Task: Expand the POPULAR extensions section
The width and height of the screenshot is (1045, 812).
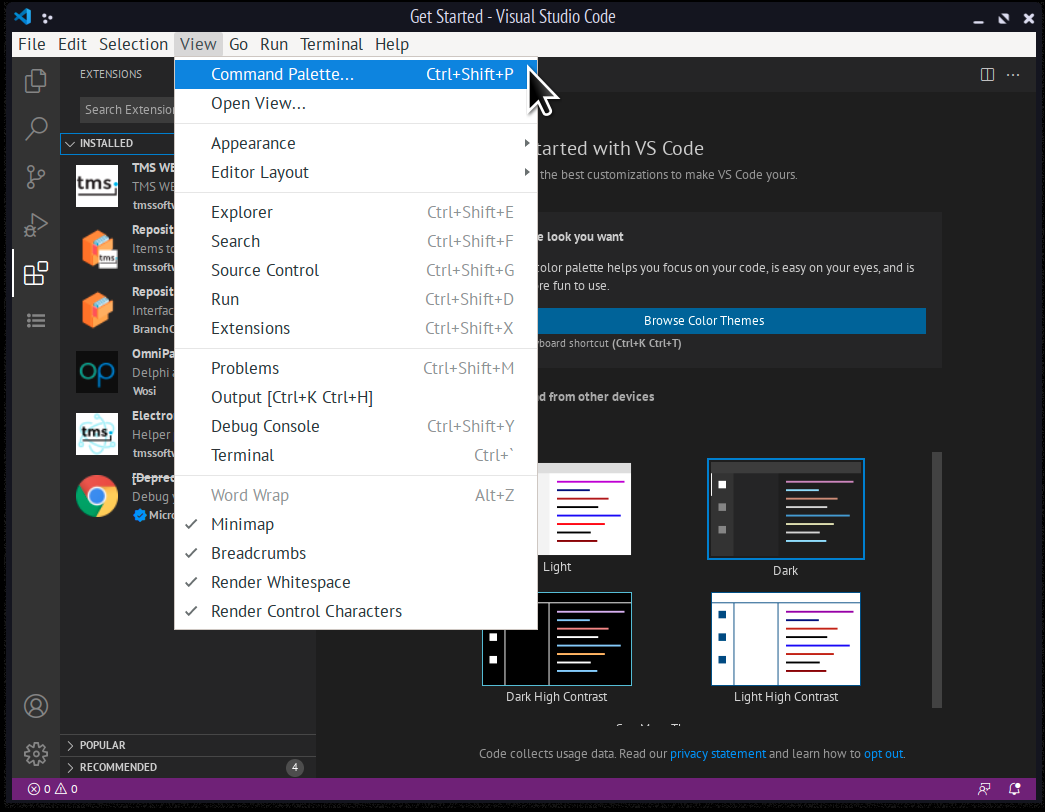Action: (188, 745)
